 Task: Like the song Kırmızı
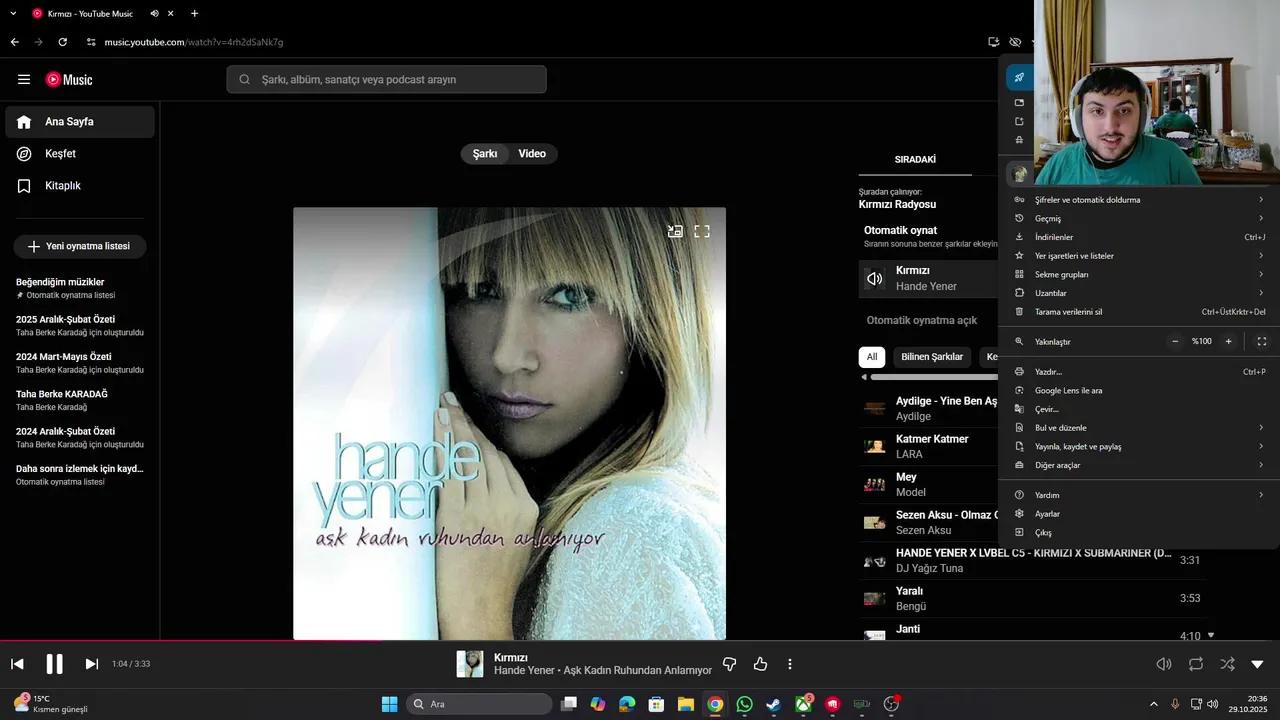point(760,664)
